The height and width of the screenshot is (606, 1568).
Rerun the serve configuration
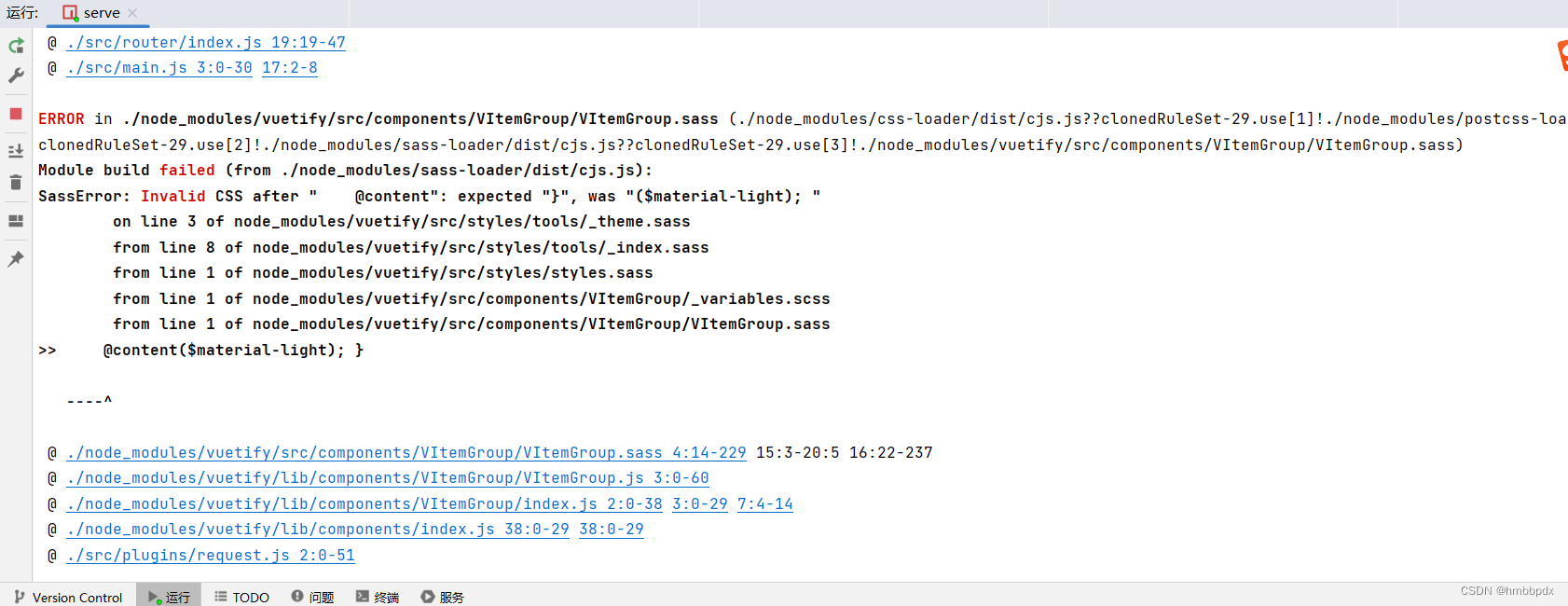[x=16, y=46]
